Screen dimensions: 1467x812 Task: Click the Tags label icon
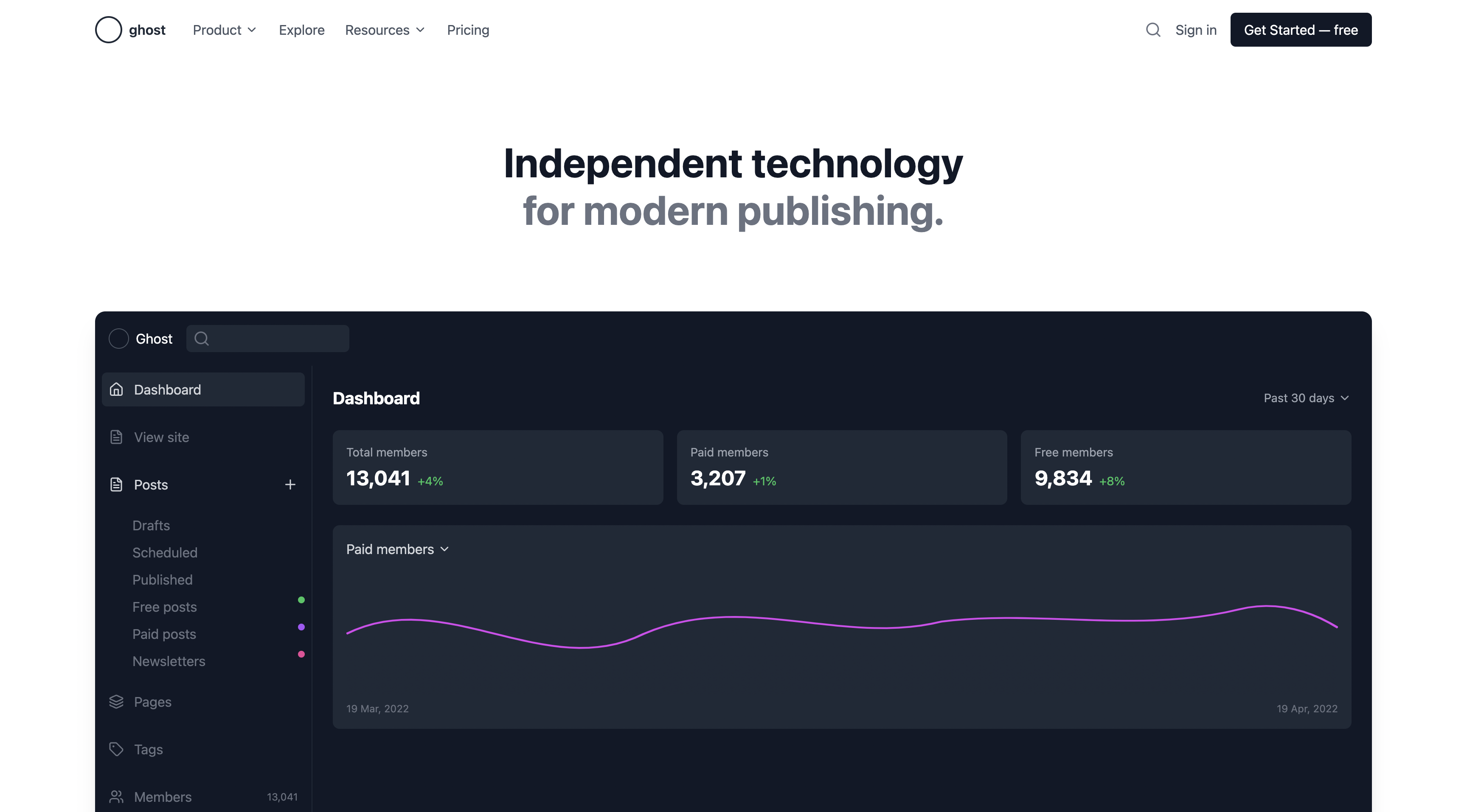click(x=116, y=749)
